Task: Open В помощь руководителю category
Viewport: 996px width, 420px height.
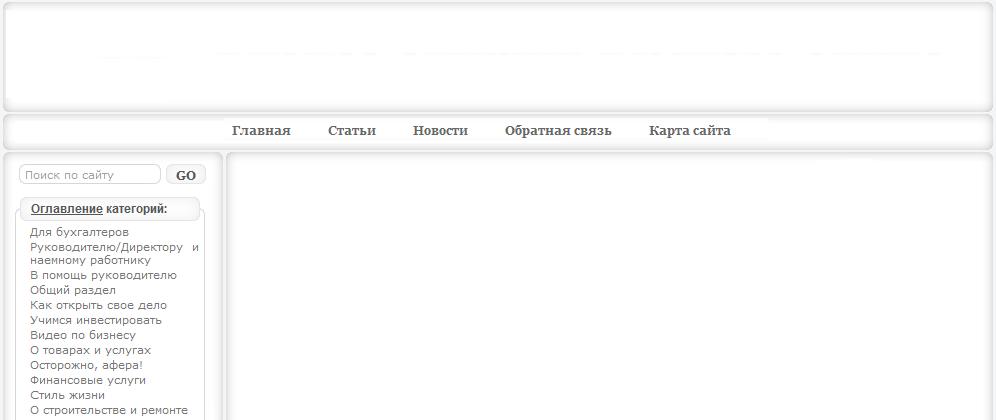Action: click(103, 275)
